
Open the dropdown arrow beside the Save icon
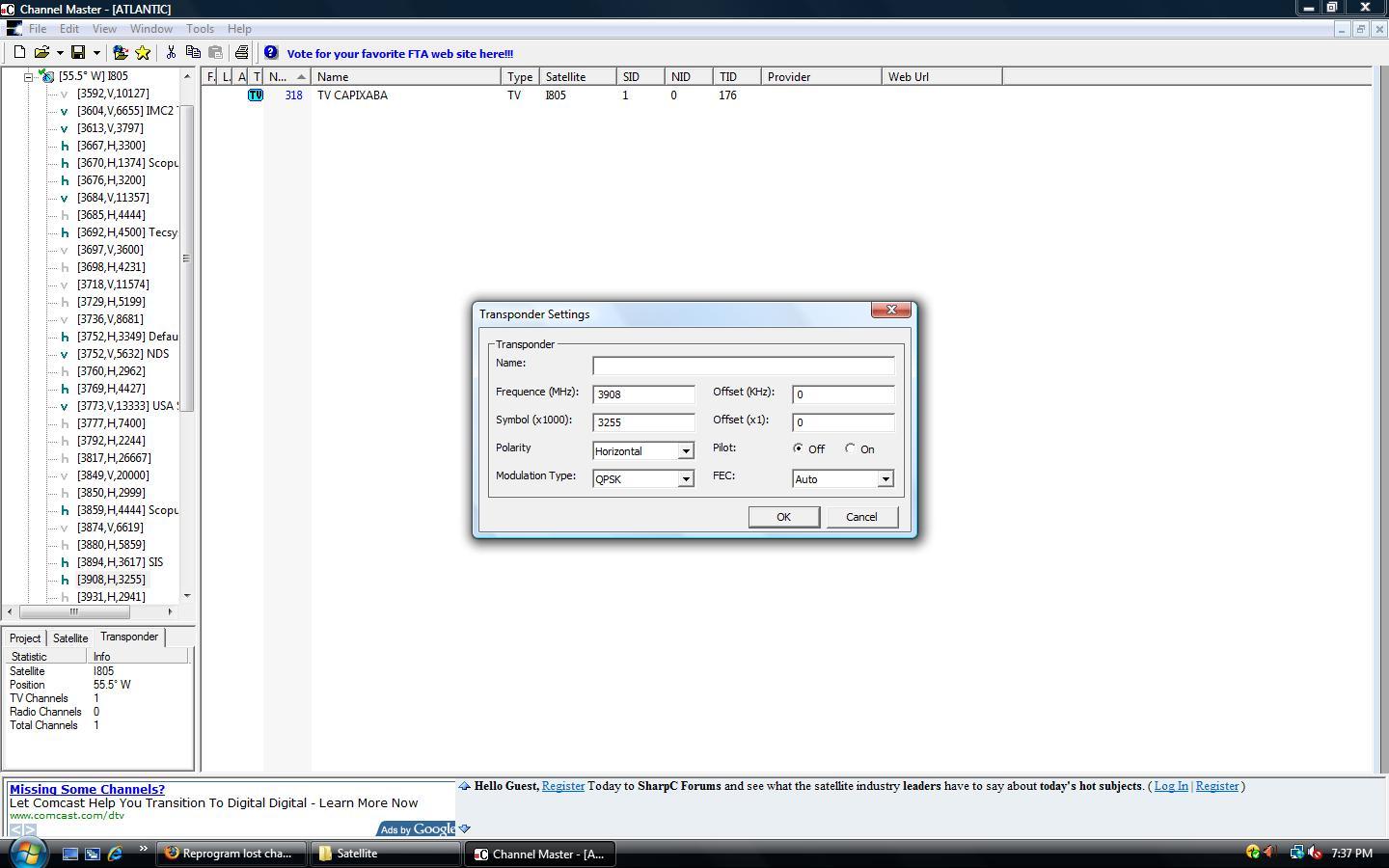click(96, 53)
